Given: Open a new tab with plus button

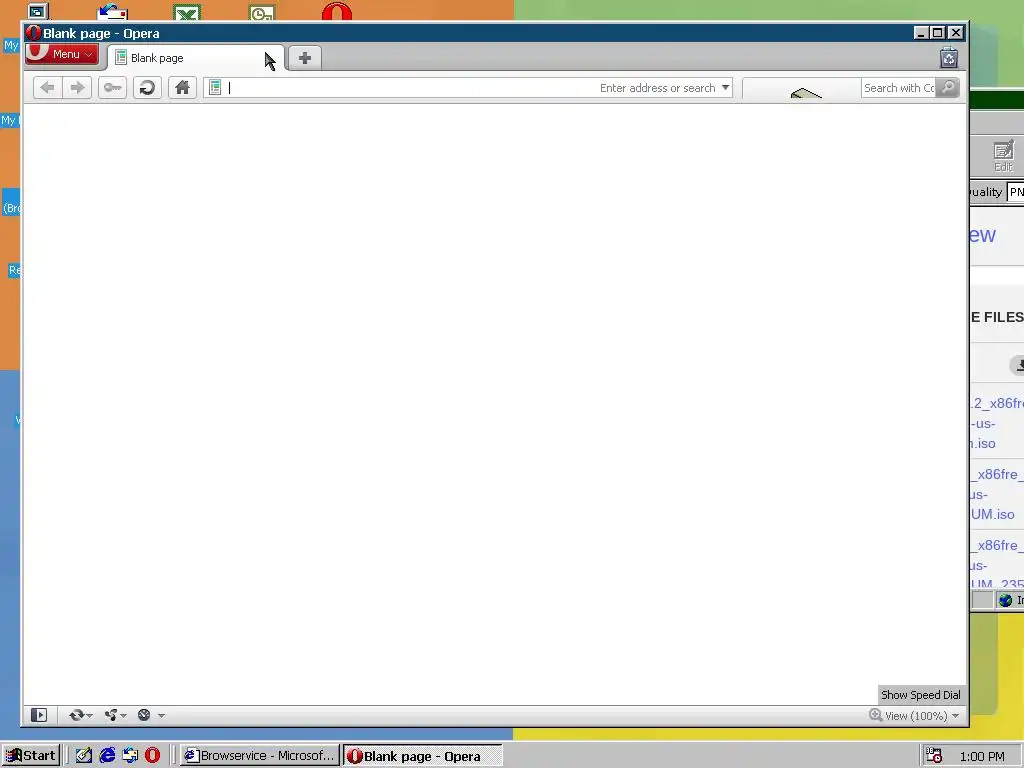Looking at the screenshot, I should pos(304,58).
